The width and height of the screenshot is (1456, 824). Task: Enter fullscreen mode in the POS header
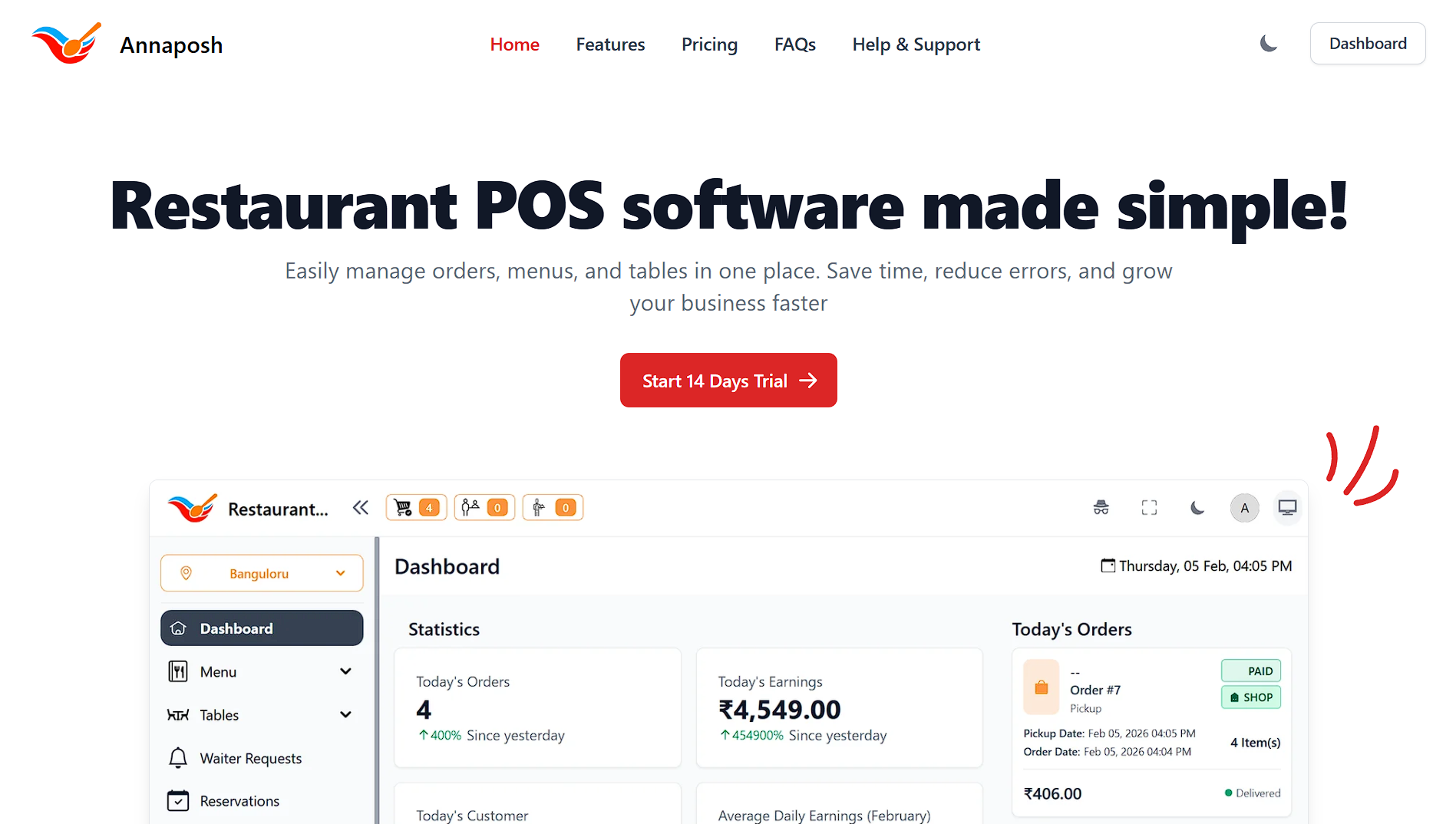(x=1149, y=507)
